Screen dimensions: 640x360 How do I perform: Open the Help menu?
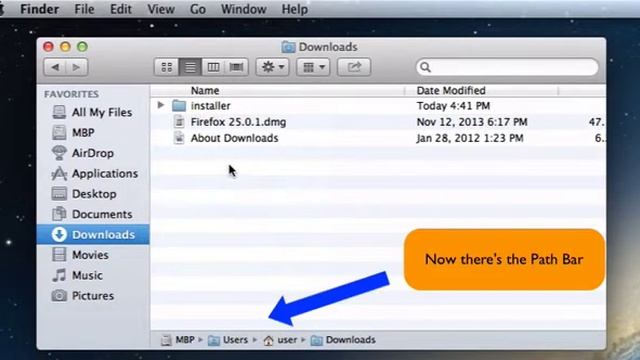pyautogui.click(x=295, y=9)
